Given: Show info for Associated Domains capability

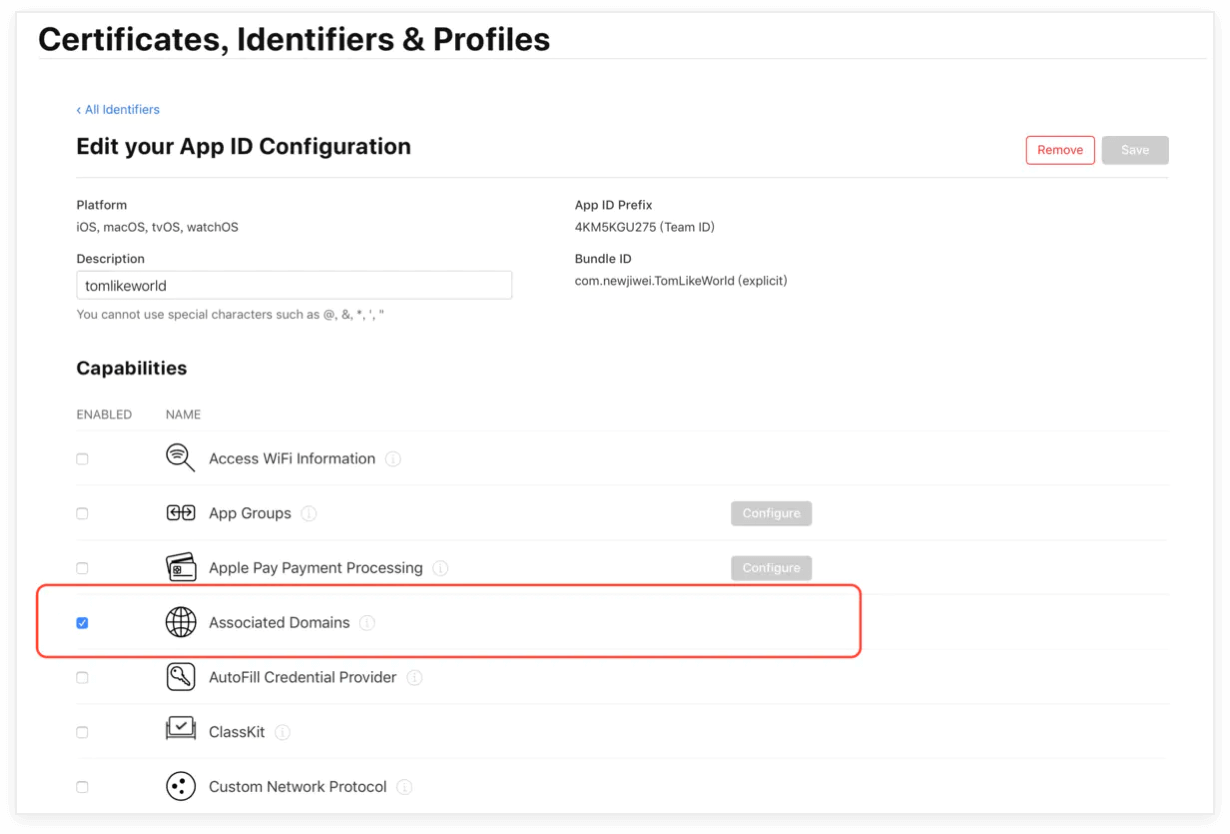Looking at the screenshot, I should tap(367, 623).
